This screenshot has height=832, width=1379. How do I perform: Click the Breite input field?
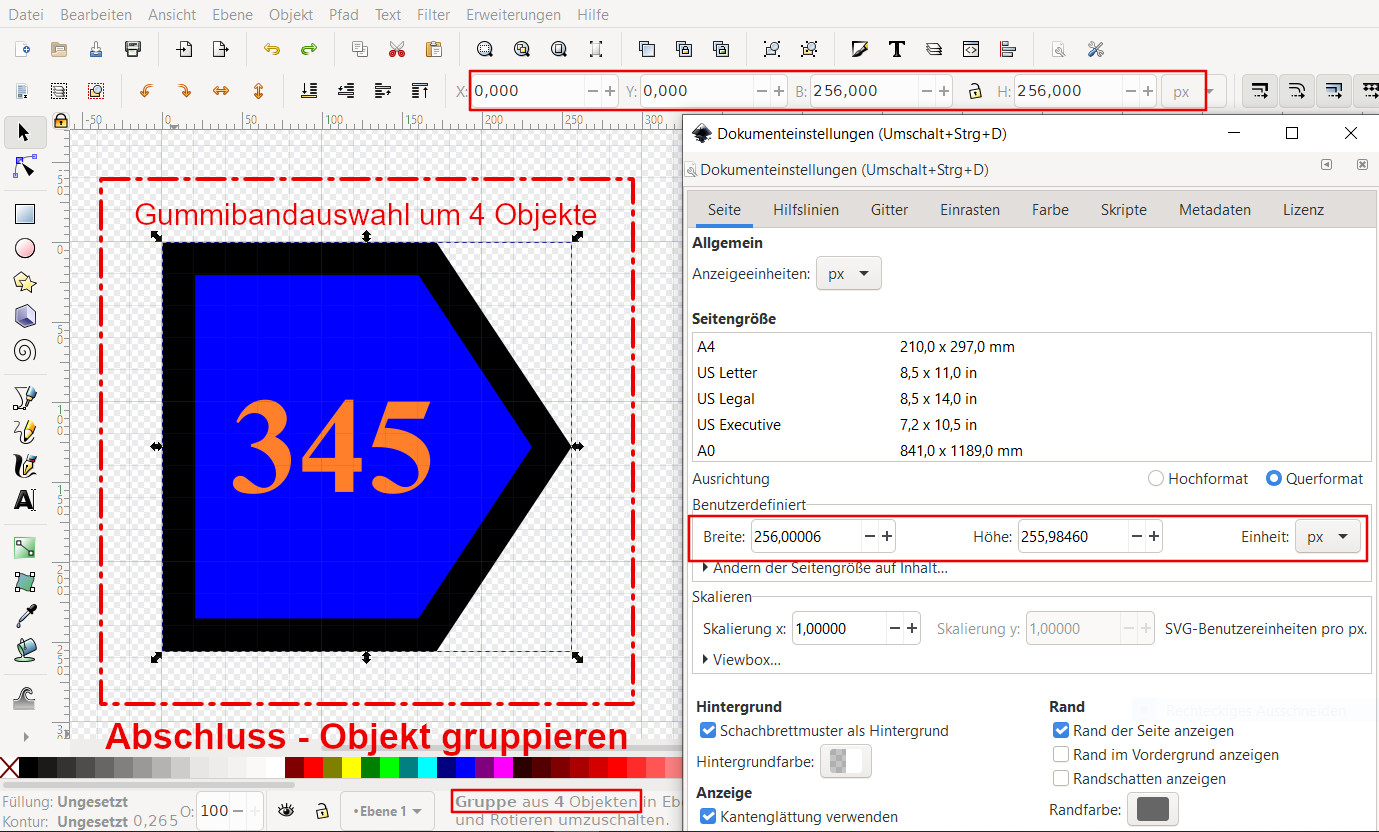(805, 537)
